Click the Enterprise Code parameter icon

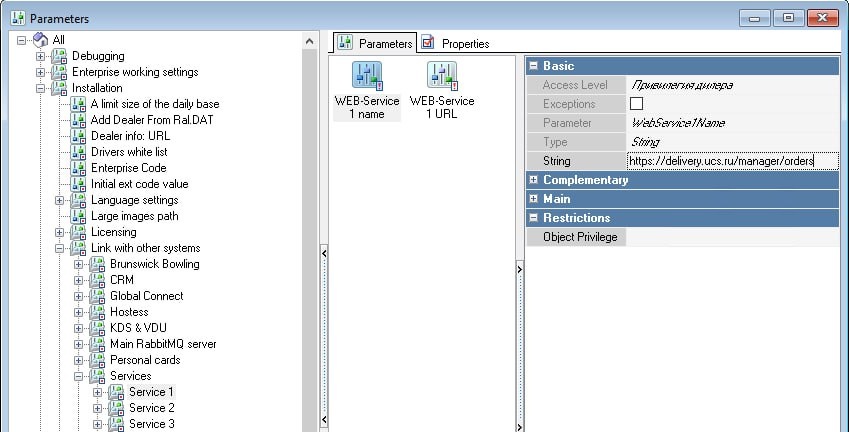(79, 168)
